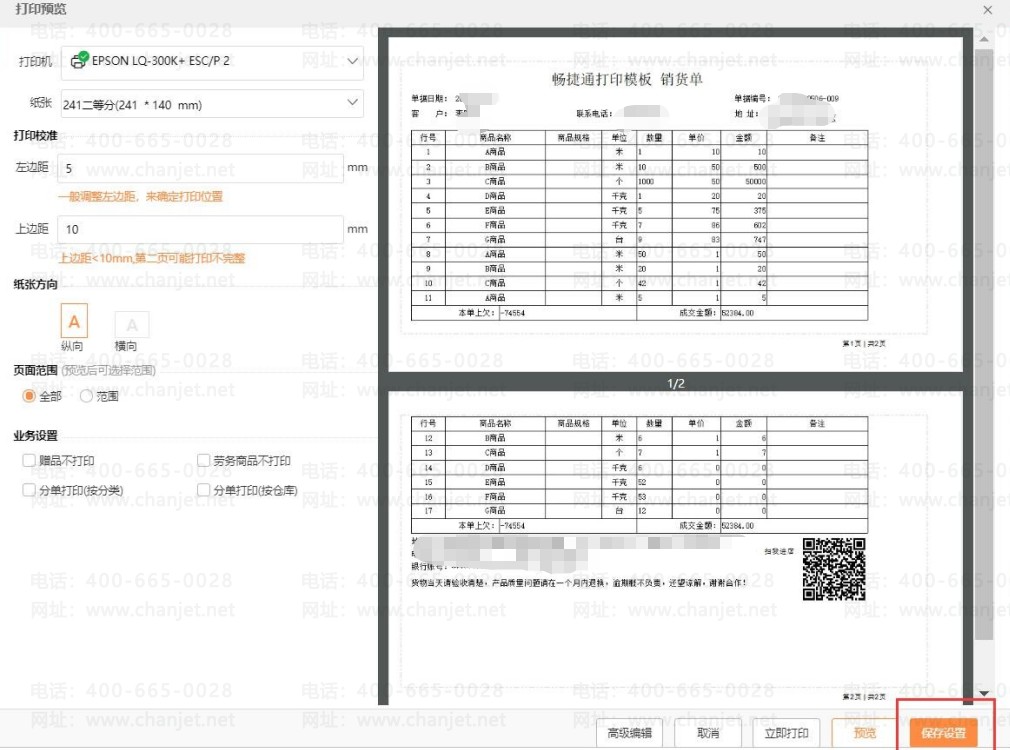
Task: Click the 备注 header on page two
Action: pyautogui.click(x=817, y=423)
